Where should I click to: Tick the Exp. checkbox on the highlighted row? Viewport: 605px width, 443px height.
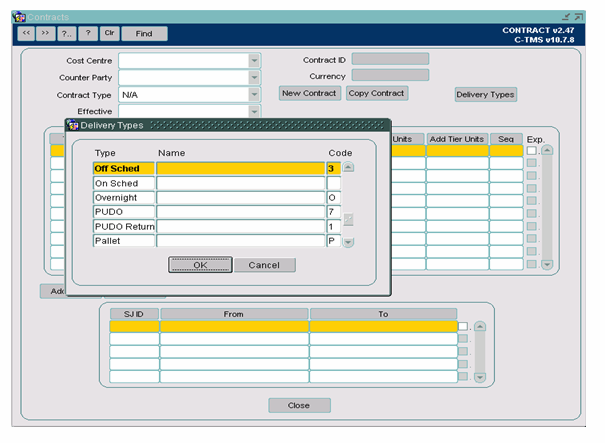point(532,150)
